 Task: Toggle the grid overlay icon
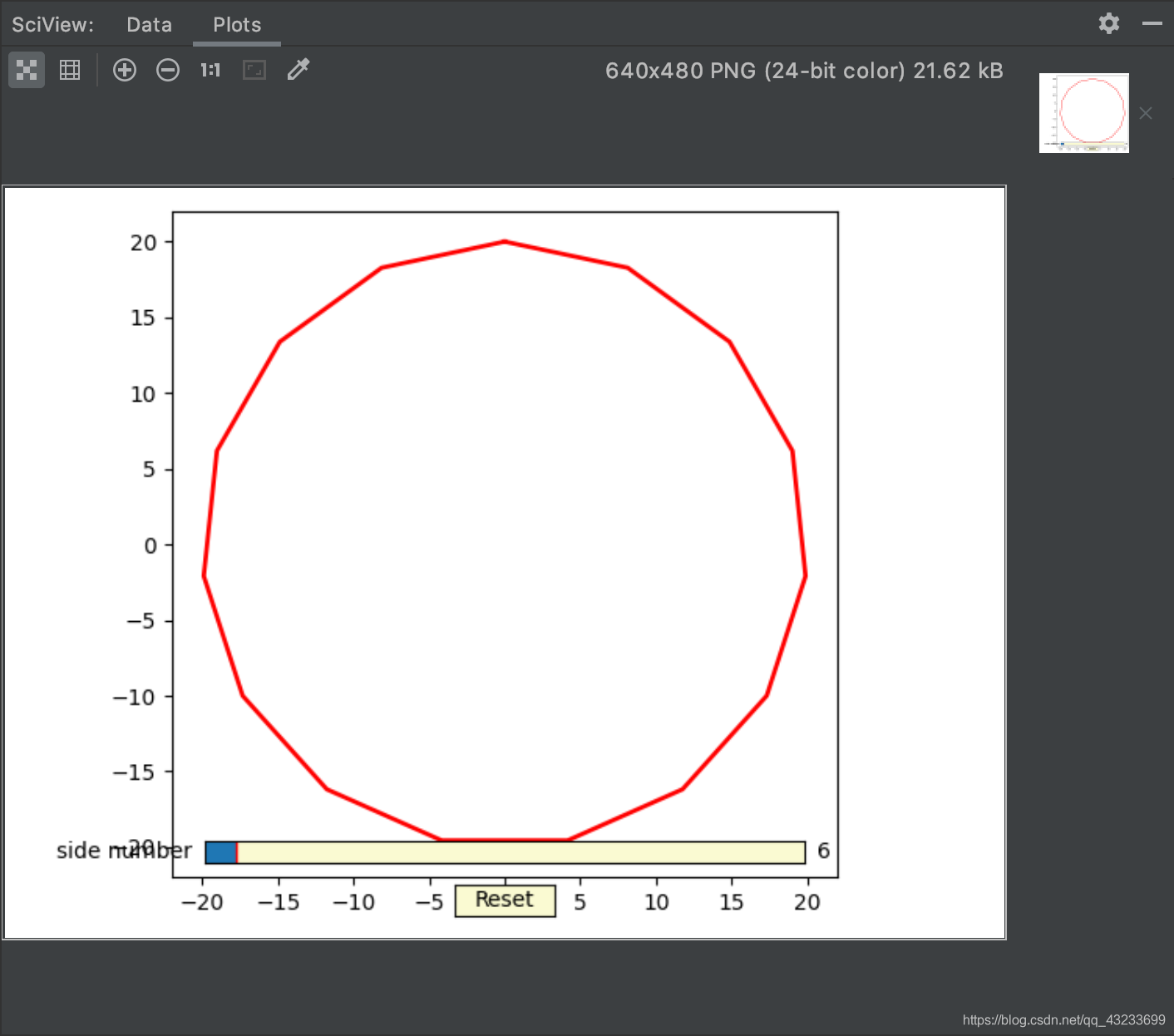click(70, 70)
